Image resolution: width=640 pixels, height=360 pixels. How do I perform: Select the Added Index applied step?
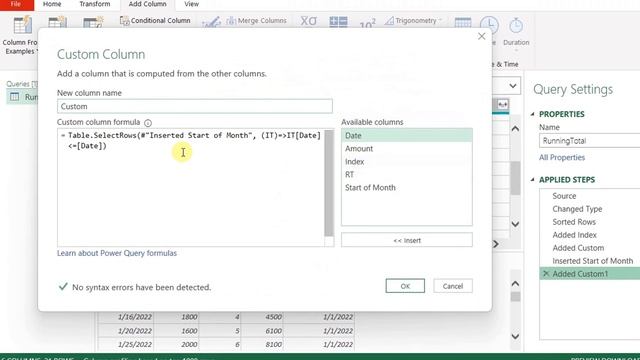pos(590,235)
